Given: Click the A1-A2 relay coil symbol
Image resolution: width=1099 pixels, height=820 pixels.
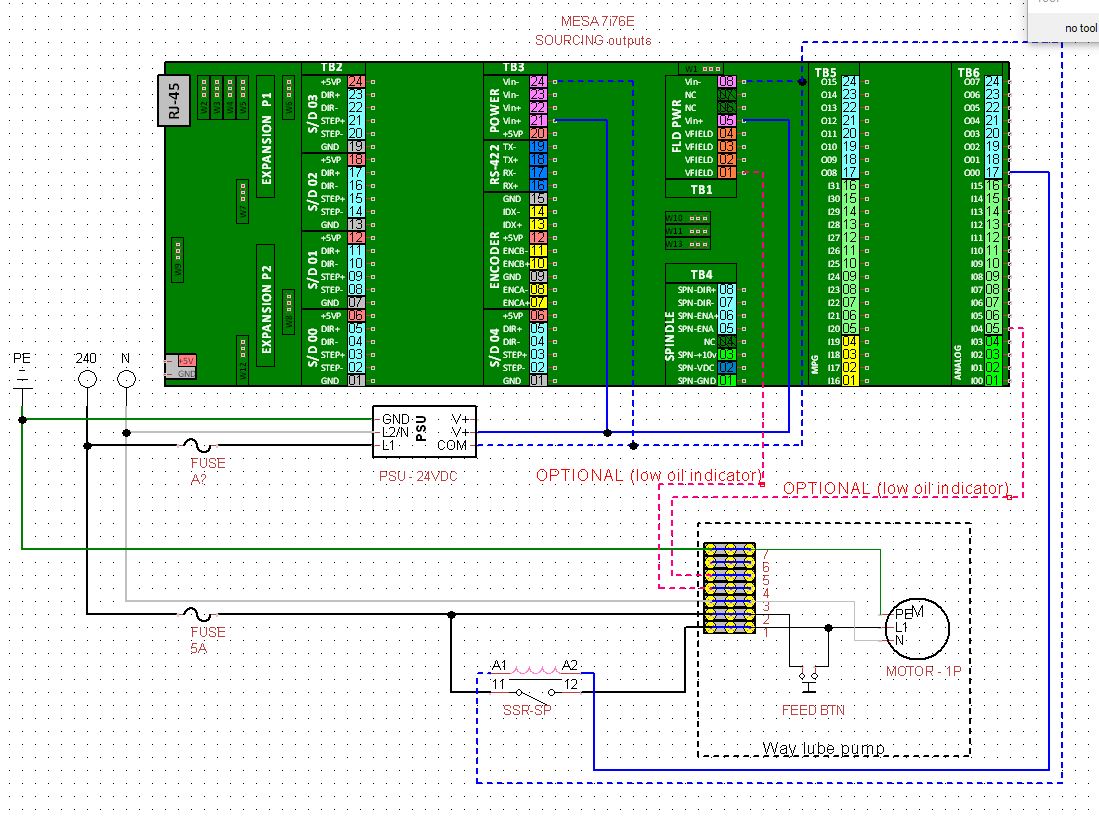Looking at the screenshot, I should tap(535, 669).
